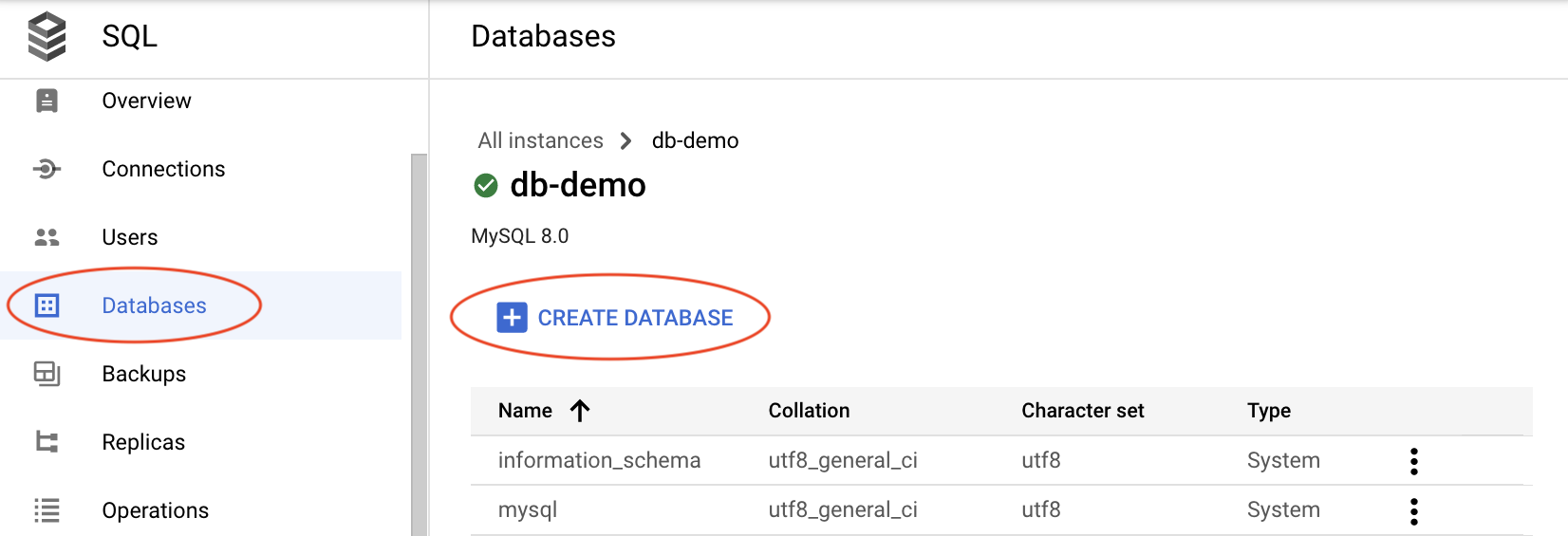Click the Connections icon in the sidebar
1568x536 pixels.
47,169
